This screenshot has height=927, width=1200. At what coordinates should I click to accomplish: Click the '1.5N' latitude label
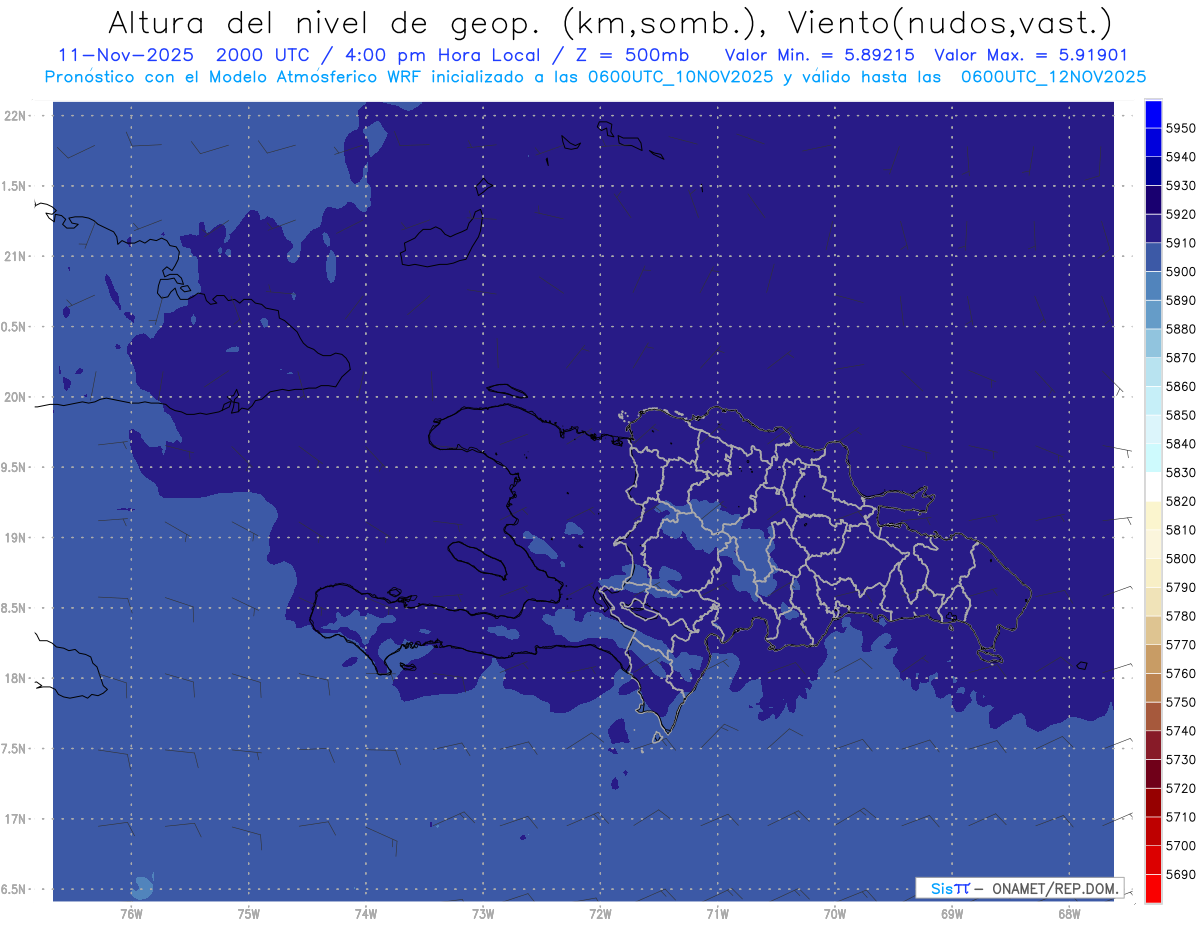click(x=15, y=186)
